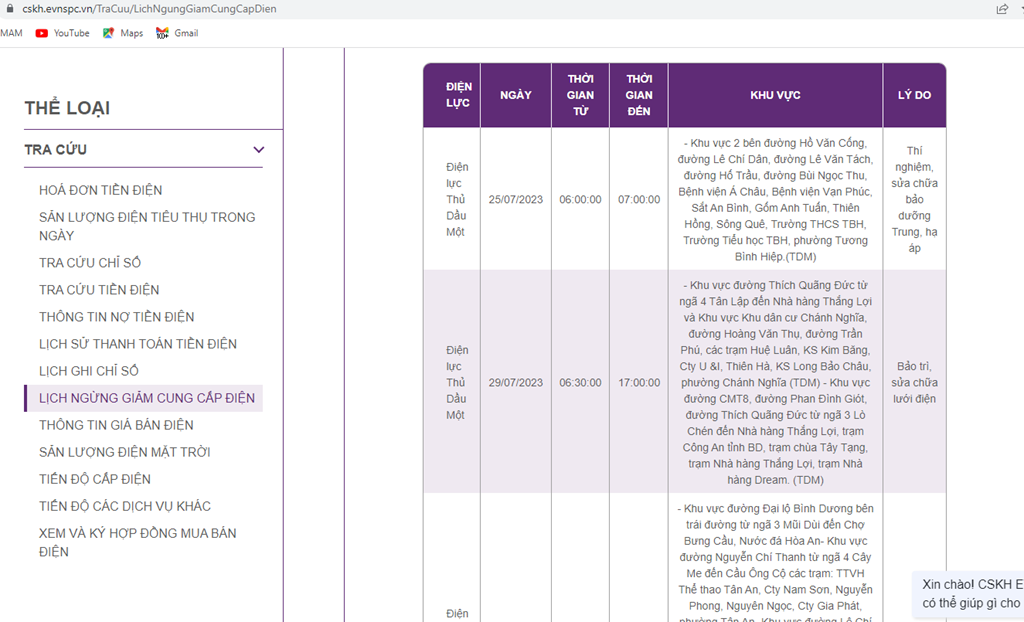This screenshot has width=1024, height=622.
Task: Open SẢN LƯỢNG ĐIỆN TIÊU THỤ TRONG NGÀY
Action: (x=147, y=226)
